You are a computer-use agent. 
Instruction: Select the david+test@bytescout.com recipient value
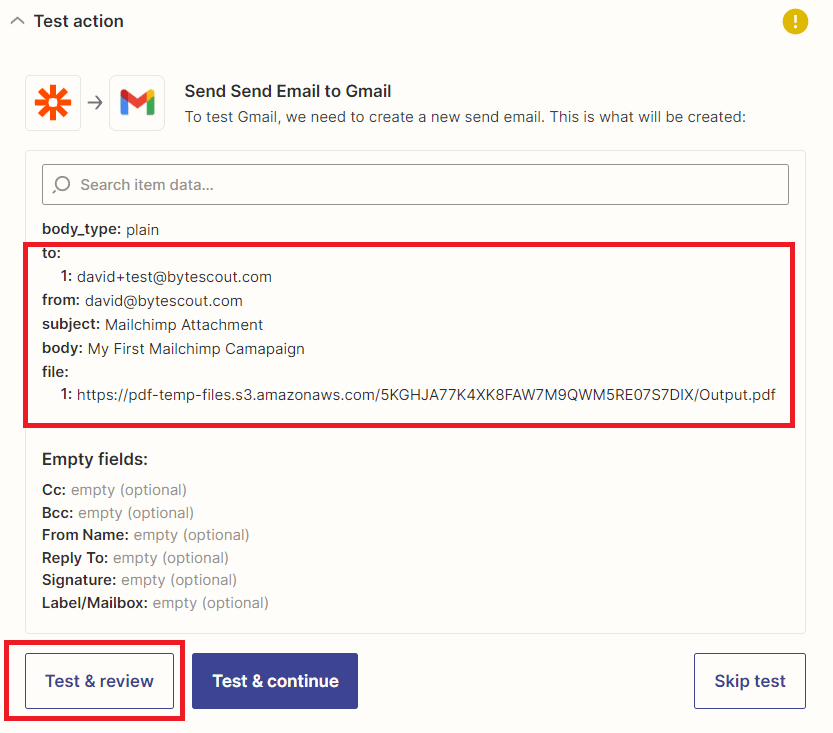pos(174,276)
